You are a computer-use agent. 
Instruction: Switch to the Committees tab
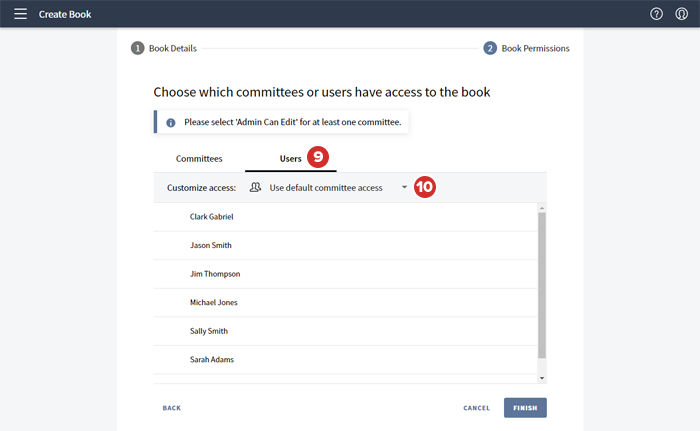[x=199, y=159]
